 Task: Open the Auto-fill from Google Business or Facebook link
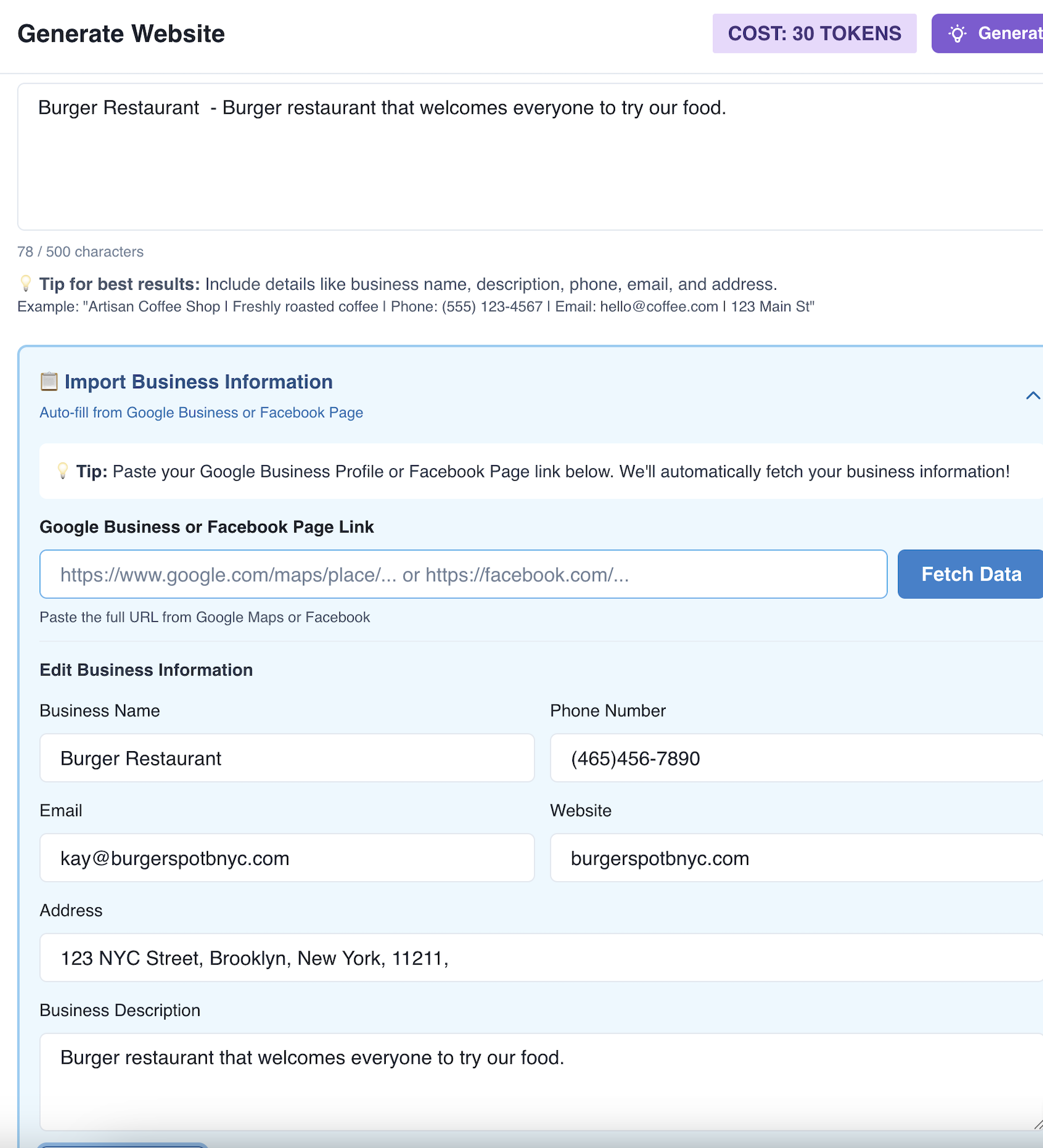(x=201, y=412)
